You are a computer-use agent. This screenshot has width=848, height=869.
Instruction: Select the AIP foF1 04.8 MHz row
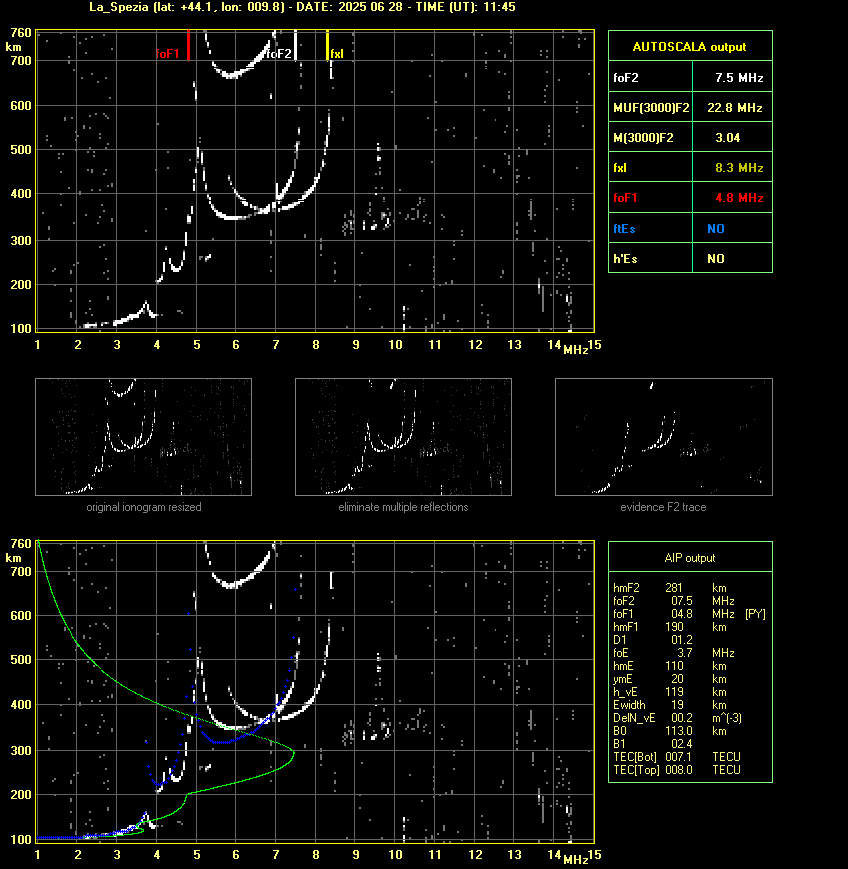pyautogui.click(x=689, y=614)
